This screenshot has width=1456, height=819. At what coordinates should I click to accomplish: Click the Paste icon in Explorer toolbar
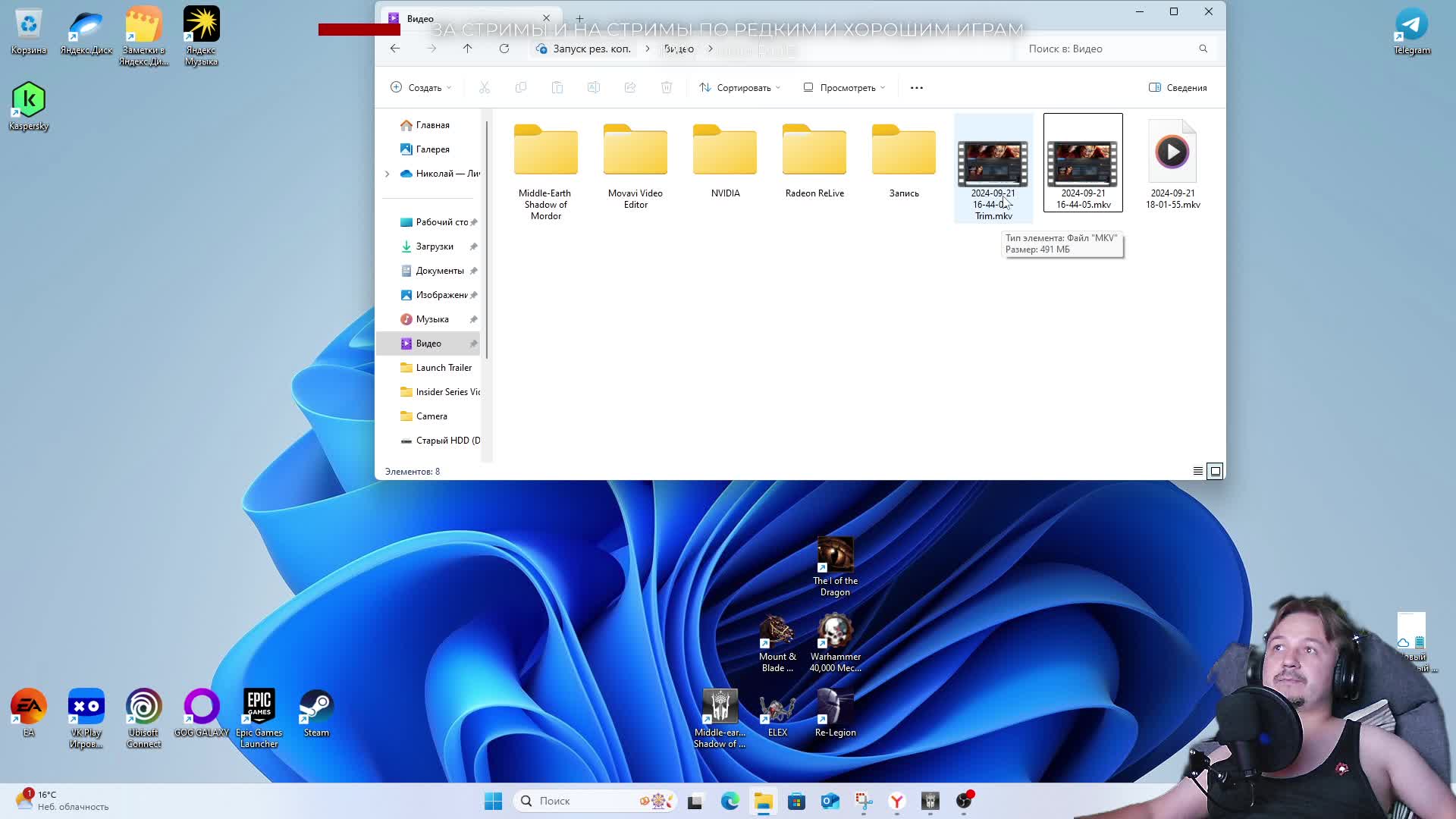tap(557, 88)
